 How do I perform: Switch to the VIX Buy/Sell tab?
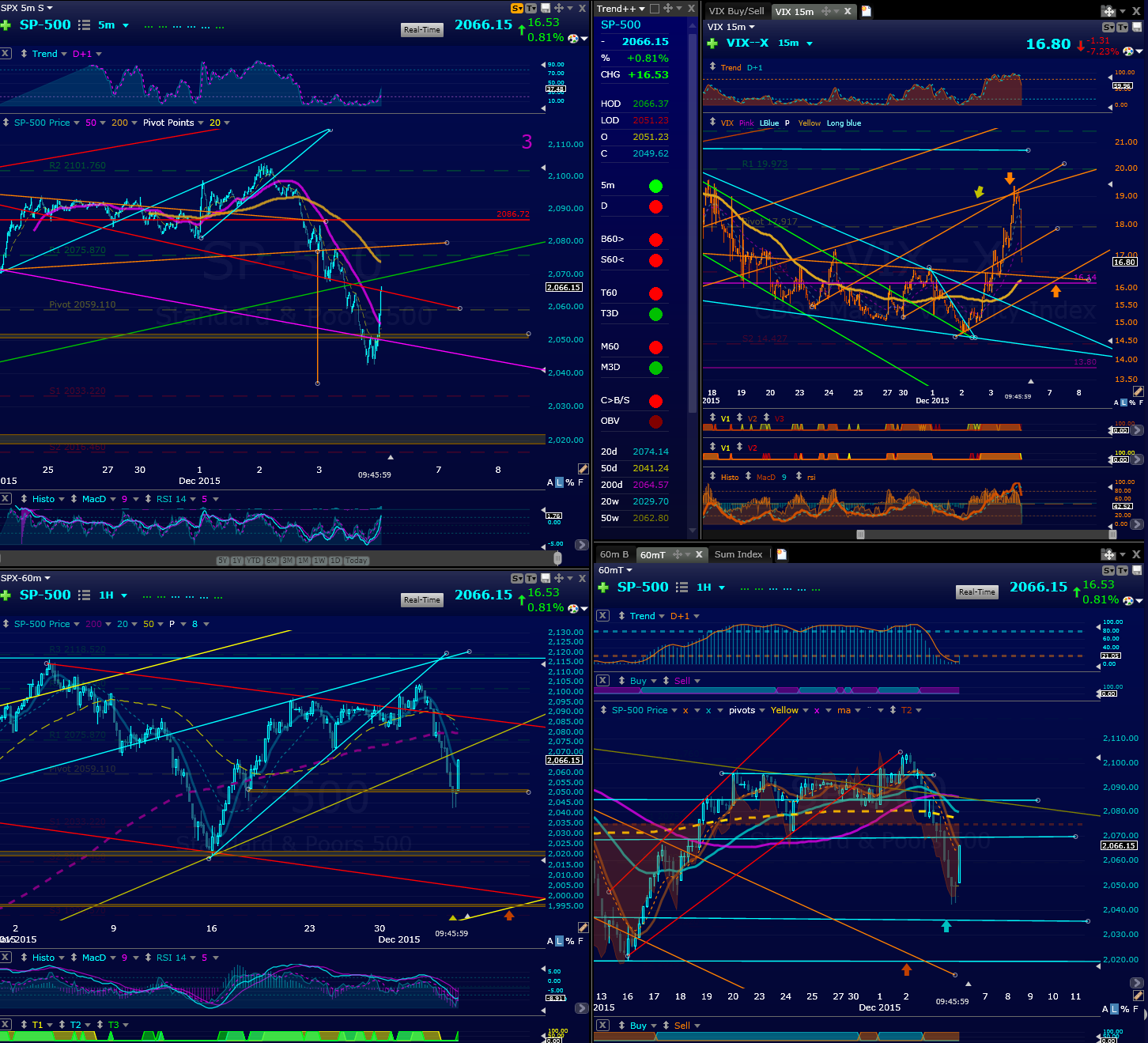(736, 11)
